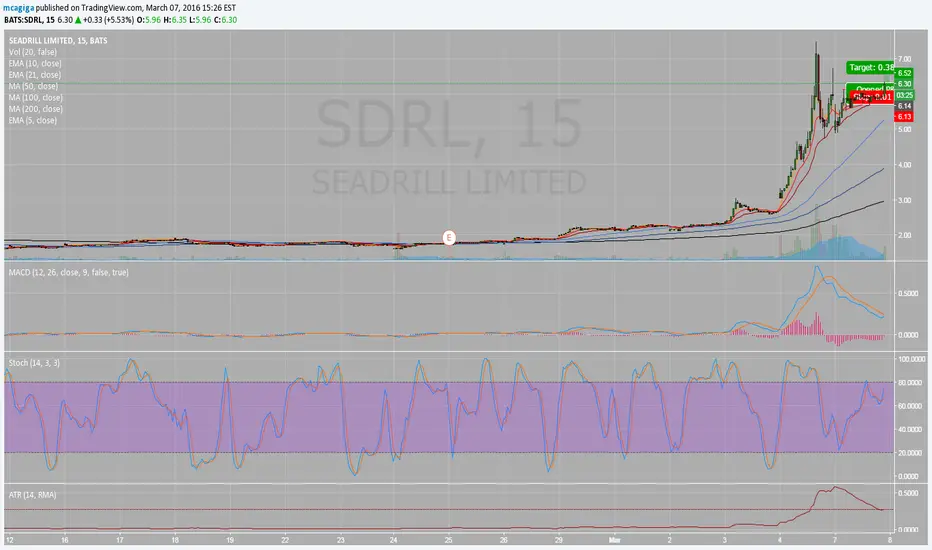The image size is (932, 550).
Task: Click the H:6.35 high value in header
Action: click(x=175, y=20)
